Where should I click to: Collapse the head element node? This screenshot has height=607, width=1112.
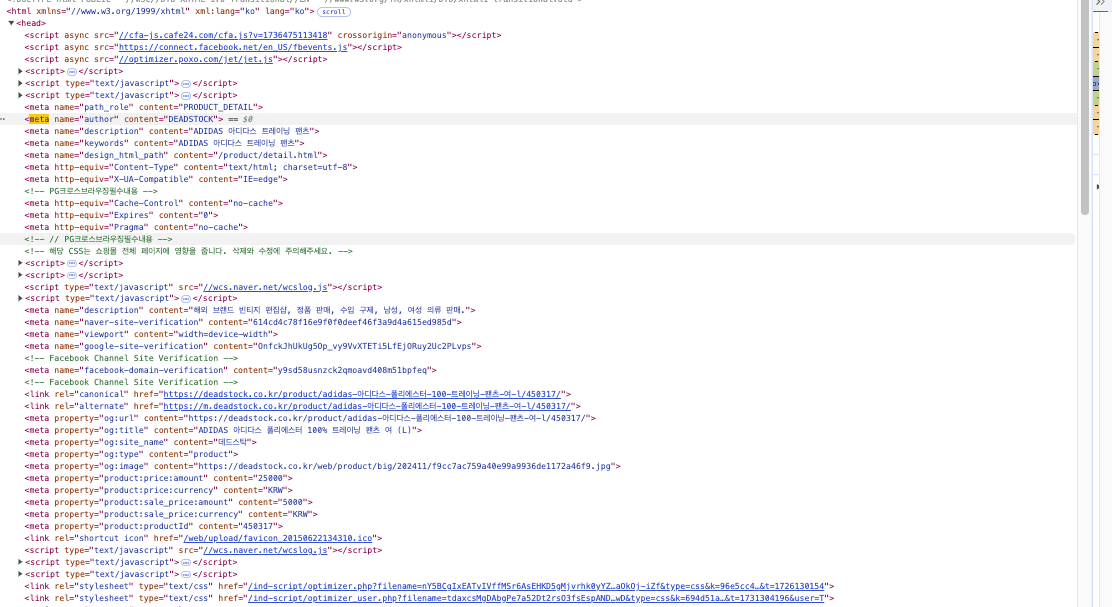(12, 23)
